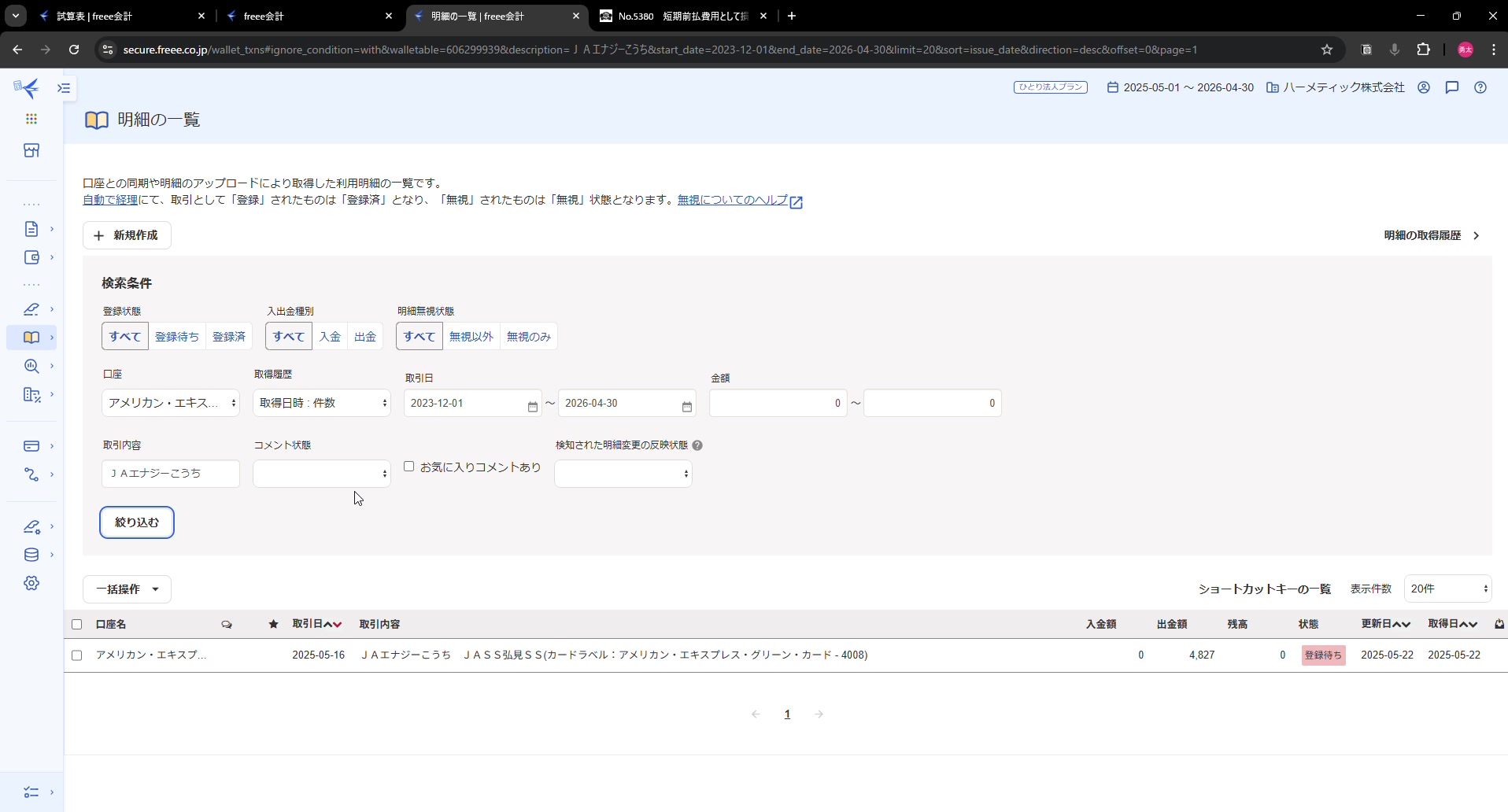Open the 口座 account dropdown

click(x=171, y=403)
